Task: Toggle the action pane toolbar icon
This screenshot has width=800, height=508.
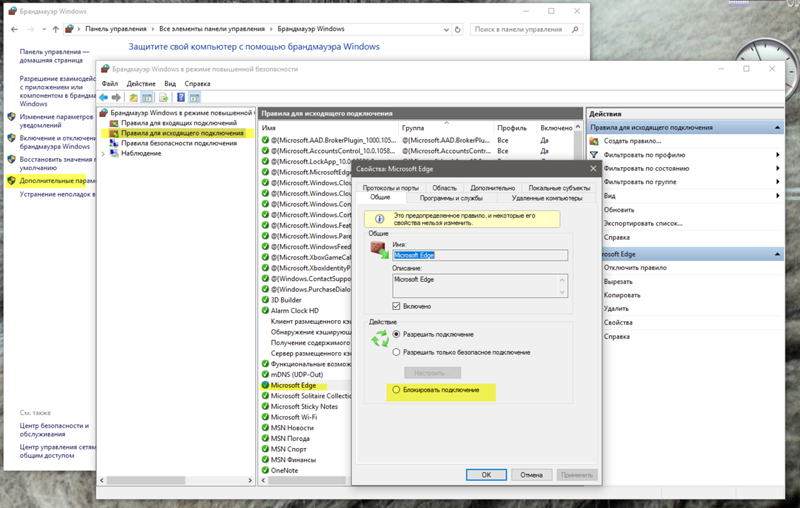Action: tap(194, 97)
